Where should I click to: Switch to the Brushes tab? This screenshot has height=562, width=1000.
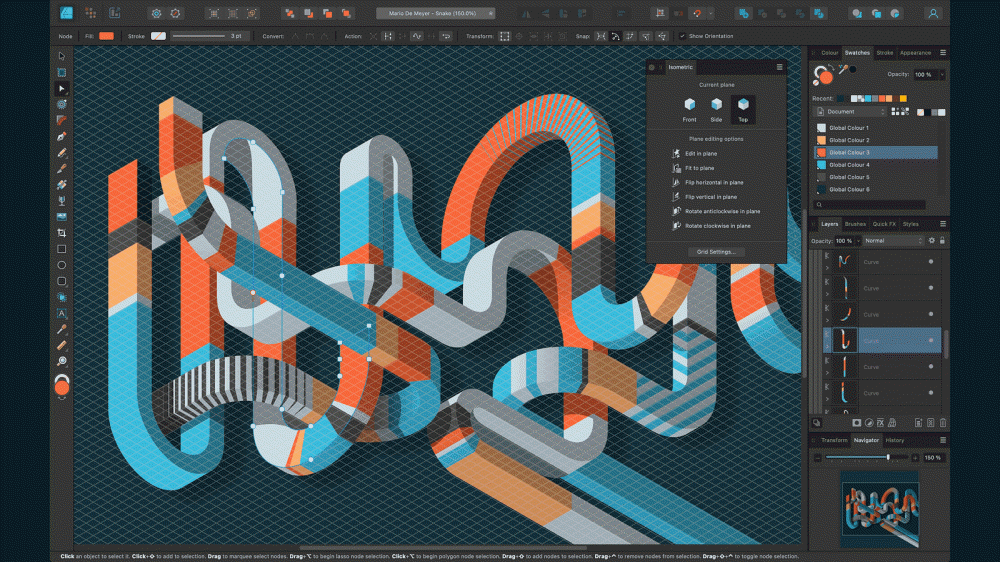856,224
